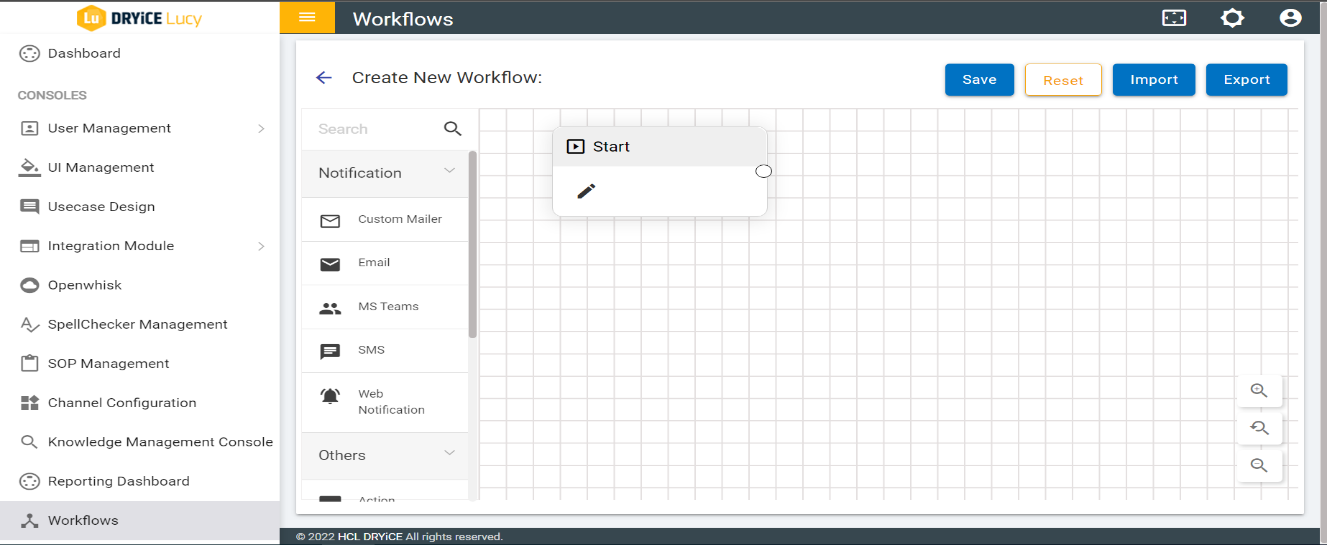Click the Start node output connector circle
Viewport: 1327px width, 545px height.
coord(763,171)
